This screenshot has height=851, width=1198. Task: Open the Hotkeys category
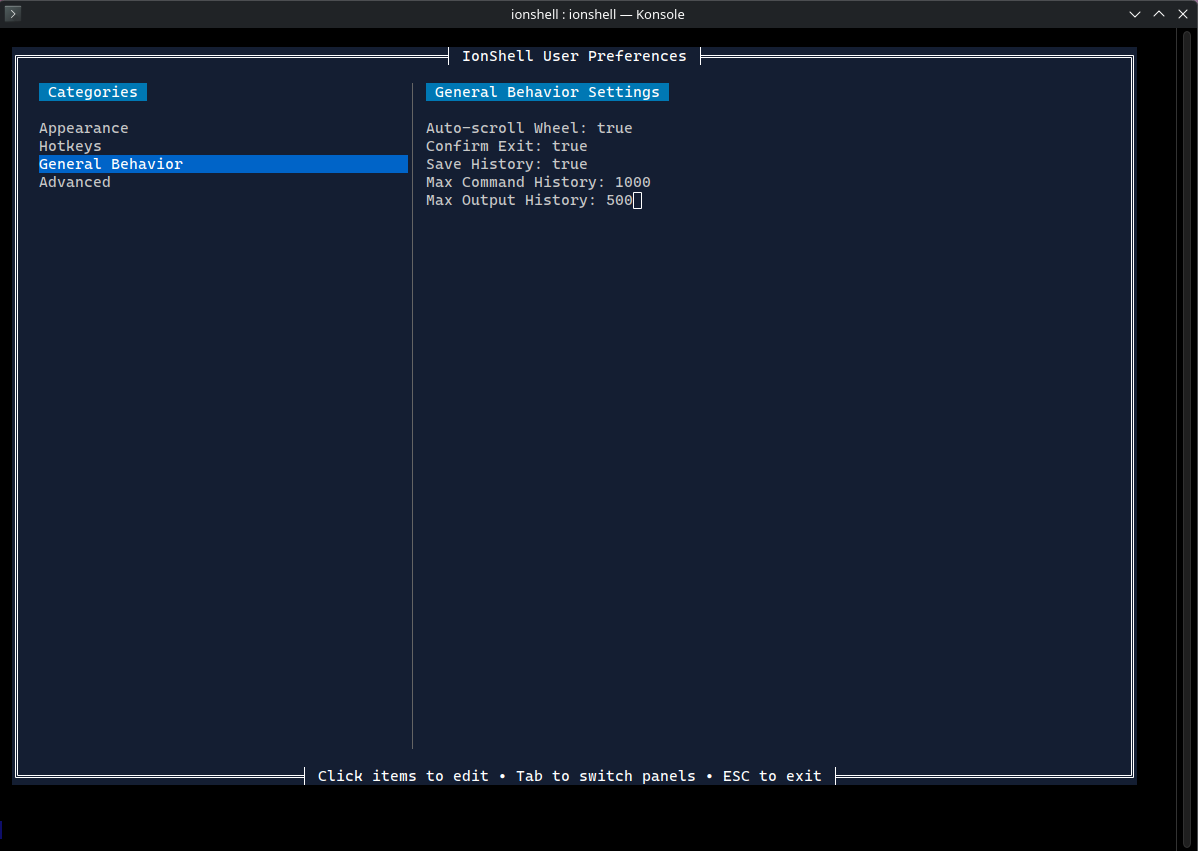[x=70, y=146]
